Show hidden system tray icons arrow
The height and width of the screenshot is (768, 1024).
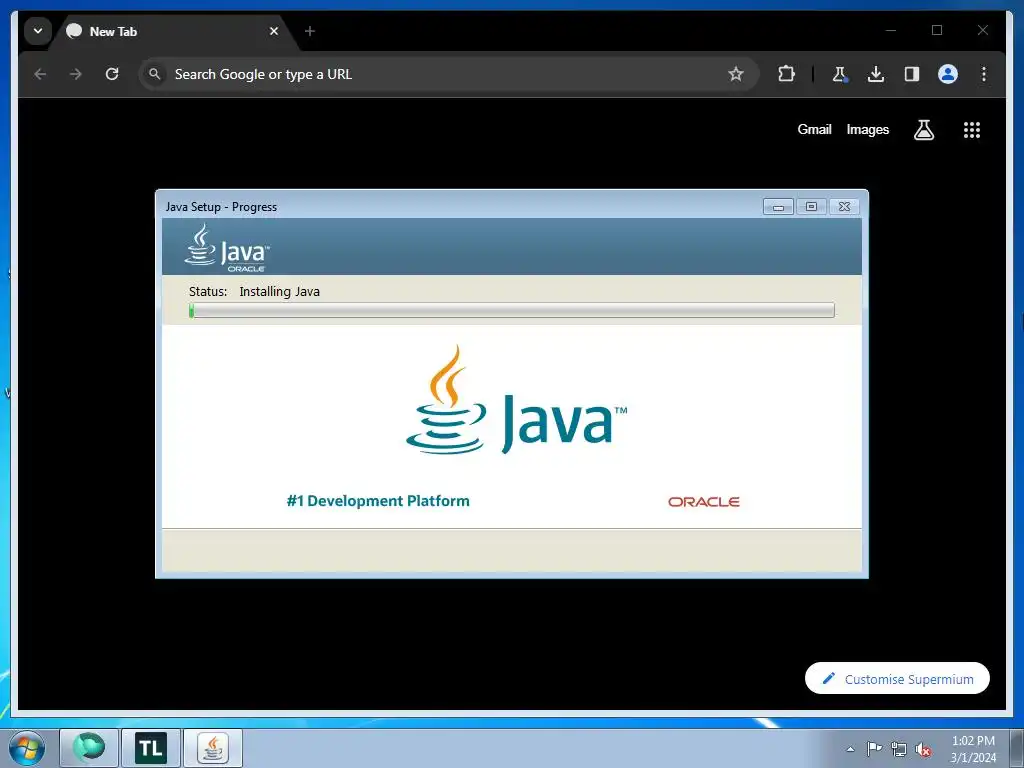[850, 749]
